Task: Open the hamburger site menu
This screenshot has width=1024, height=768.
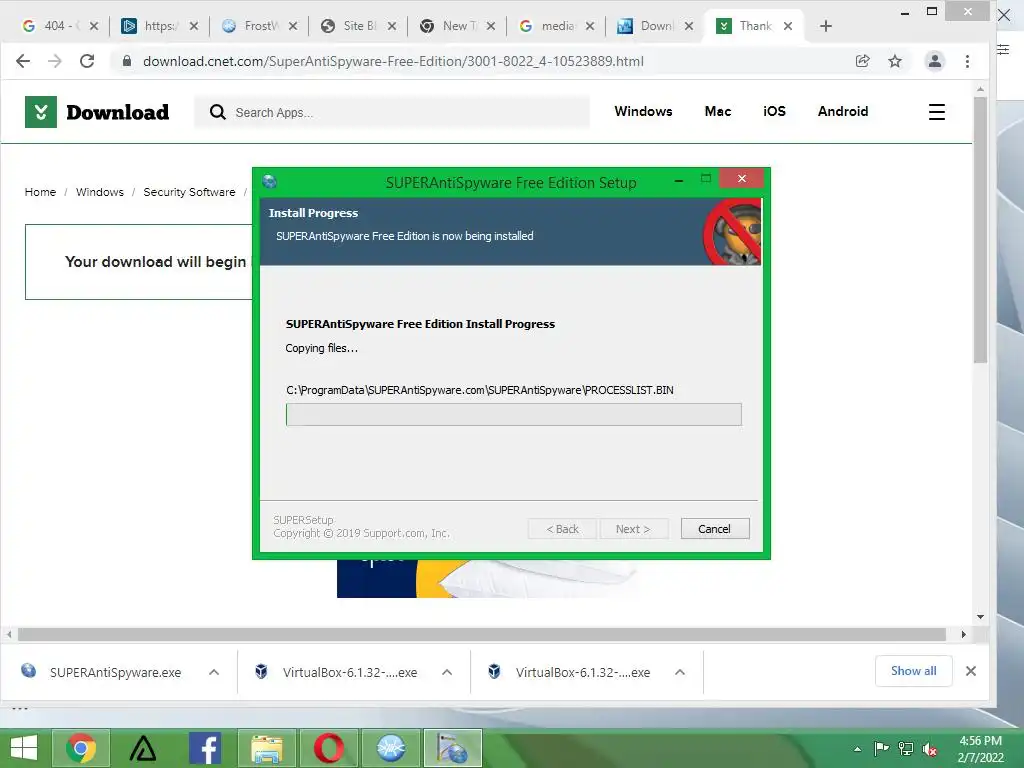Action: pyautogui.click(x=936, y=112)
